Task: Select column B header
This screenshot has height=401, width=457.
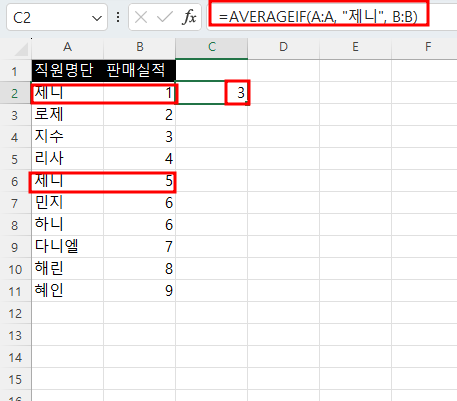Action: click(140, 47)
